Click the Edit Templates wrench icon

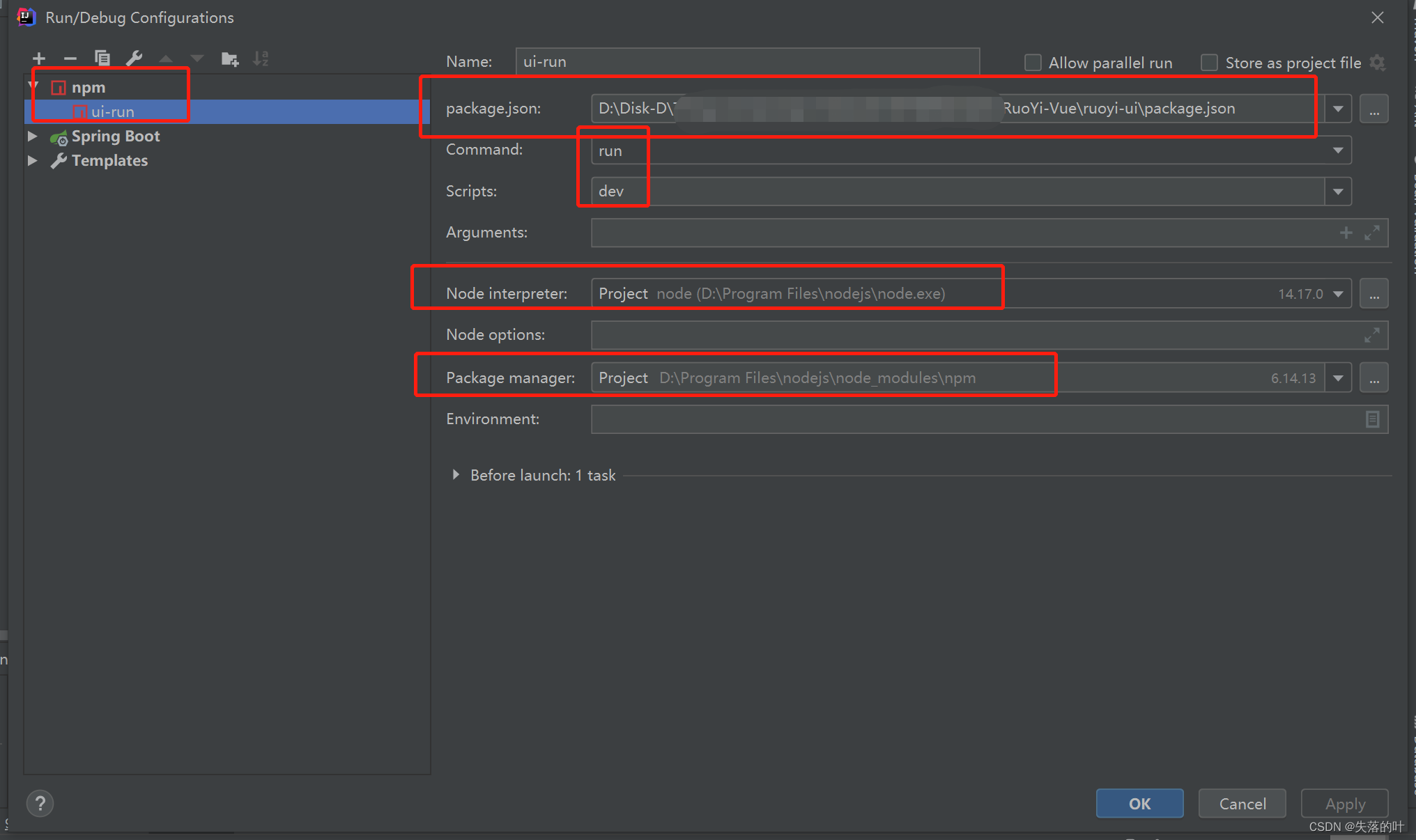pos(134,59)
